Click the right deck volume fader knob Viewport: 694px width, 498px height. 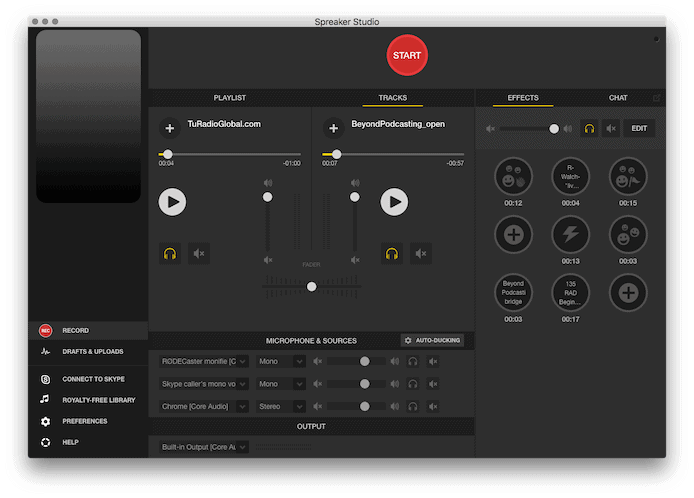click(355, 197)
